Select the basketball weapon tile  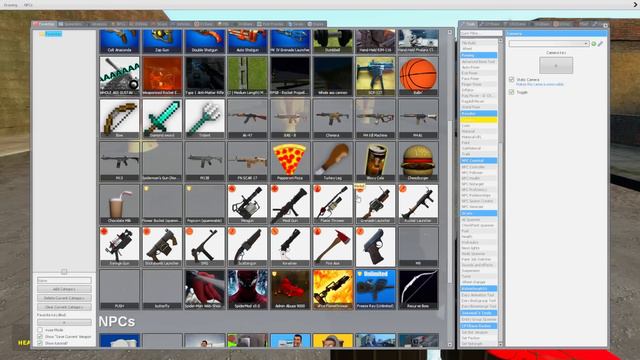(418, 76)
